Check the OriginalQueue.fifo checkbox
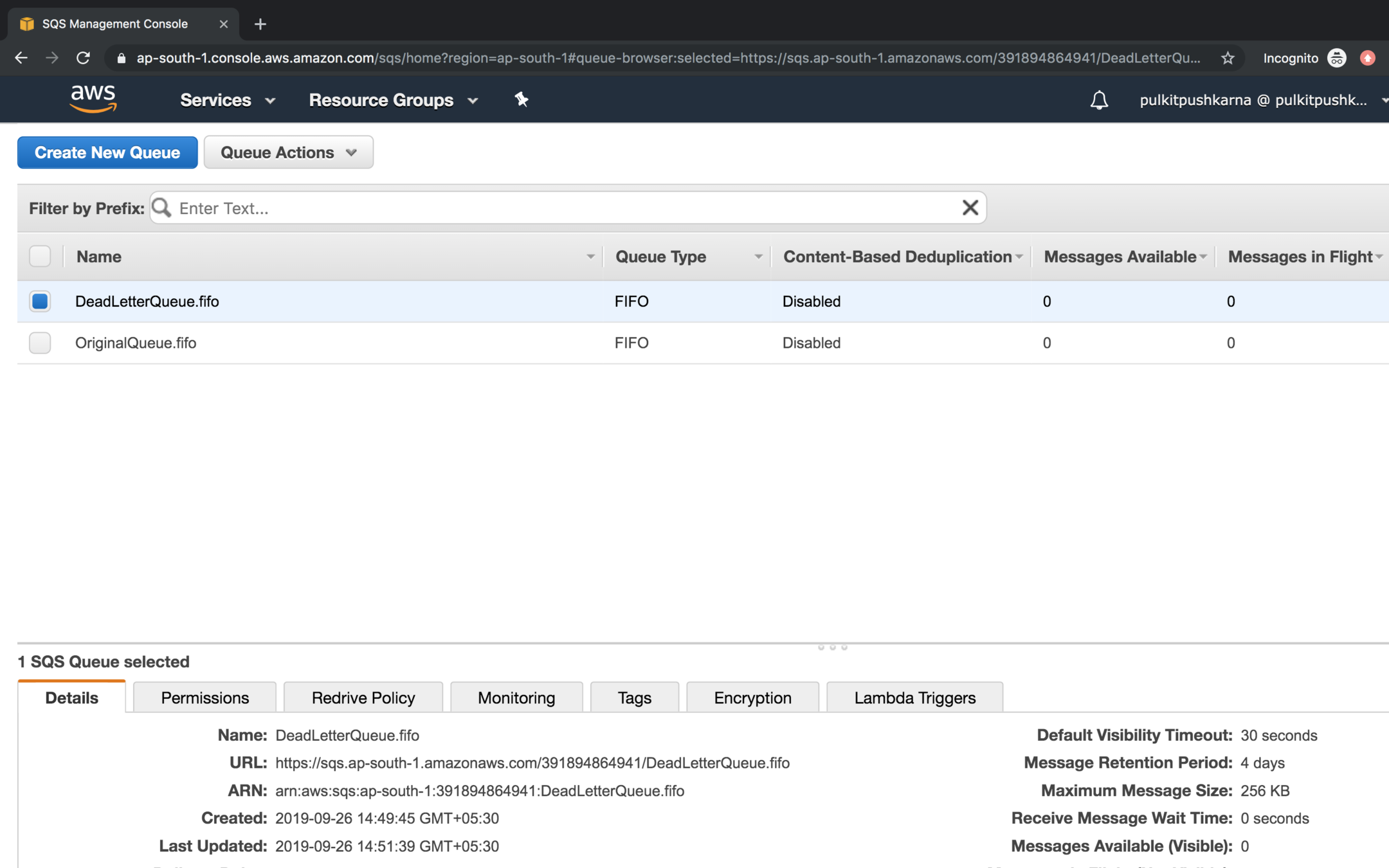The image size is (1389, 868). click(40, 343)
